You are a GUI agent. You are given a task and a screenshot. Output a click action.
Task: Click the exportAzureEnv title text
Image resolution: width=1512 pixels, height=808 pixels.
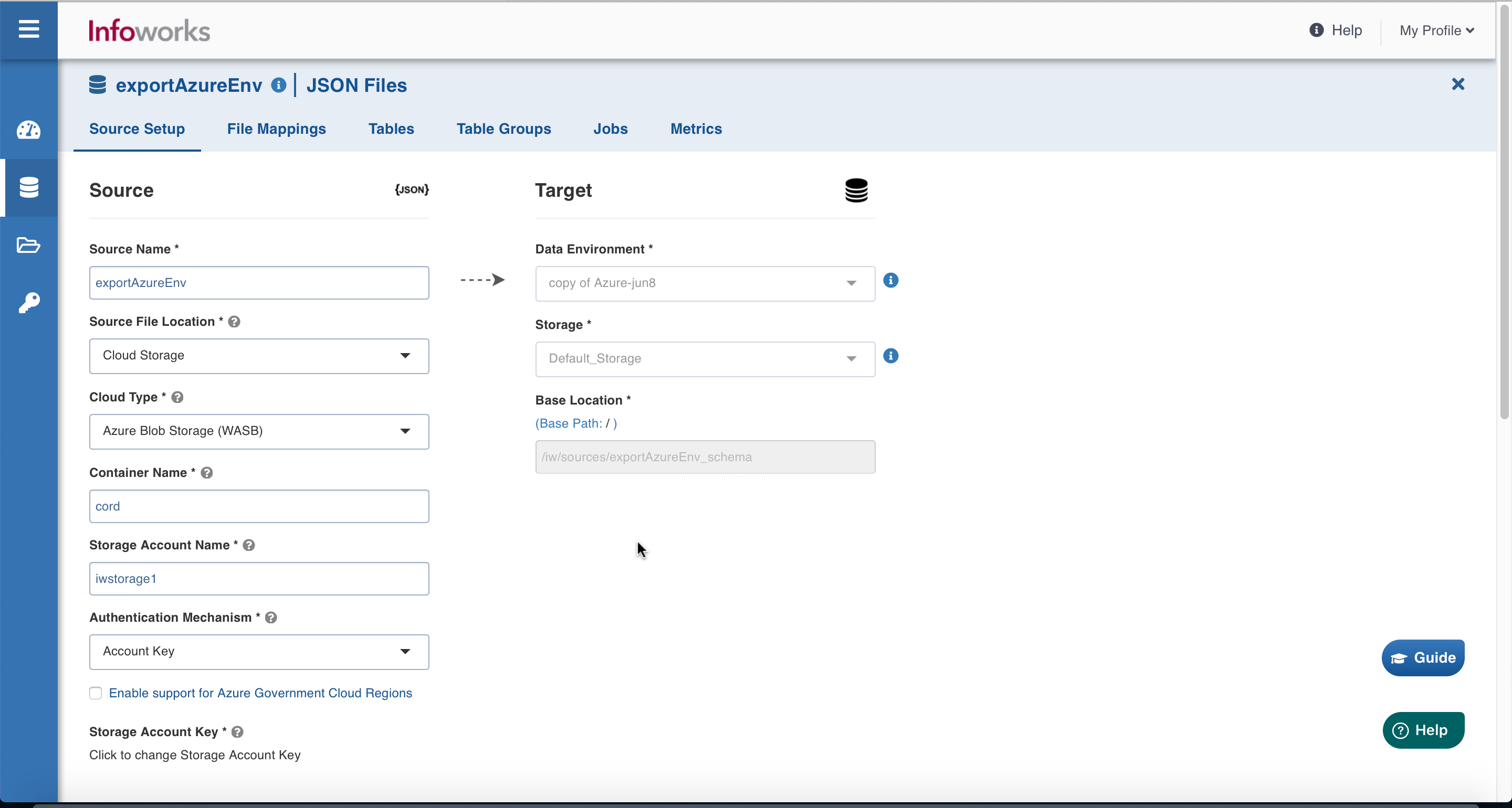[x=188, y=85]
